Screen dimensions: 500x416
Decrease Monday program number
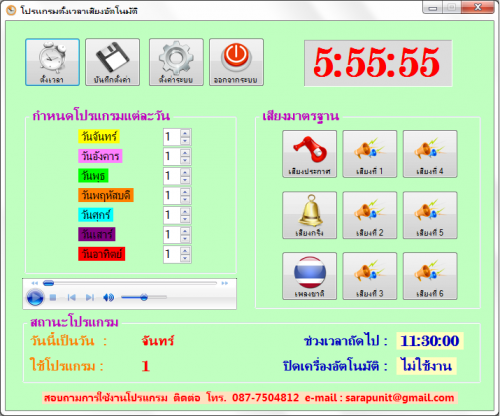coord(185,141)
